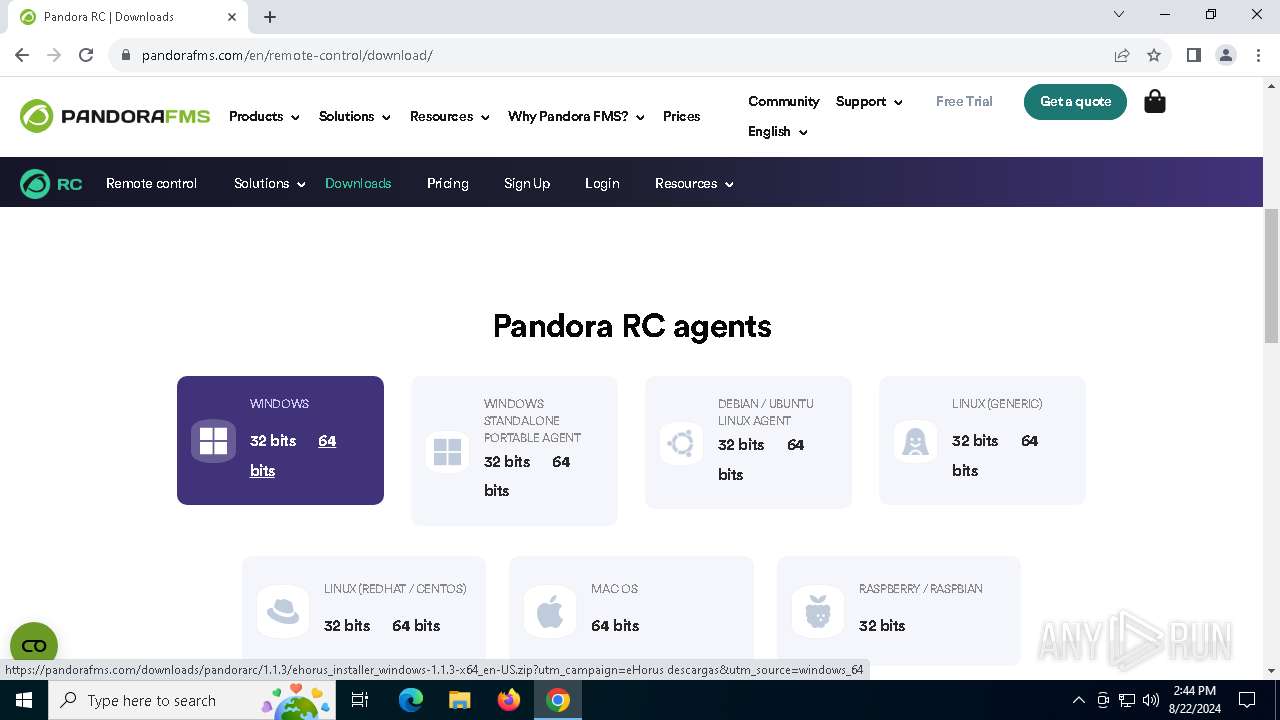Click the Pandora FMS logo
The image size is (1280, 720).
tap(115, 116)
